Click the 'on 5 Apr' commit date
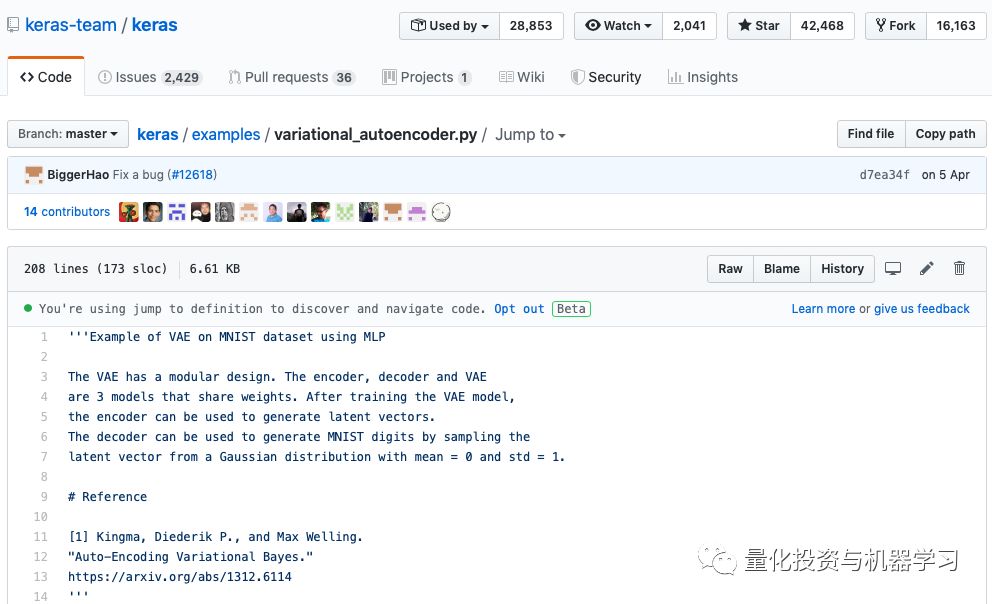Image resolution: width=992 pixels, height=604 pixels. pyautogui.click(x=945, y=175)
